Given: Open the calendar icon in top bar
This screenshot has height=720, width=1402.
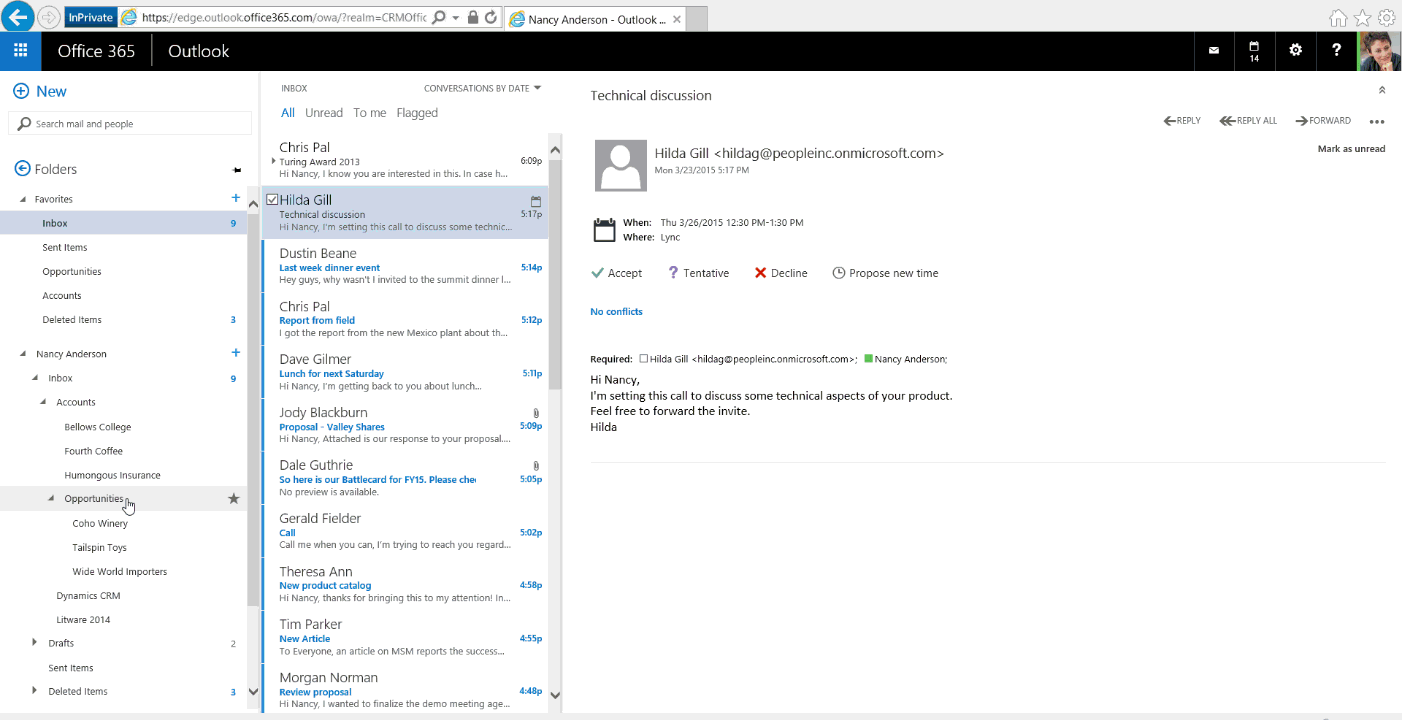Looking at the screenshot, I should tap(1254, 51).
